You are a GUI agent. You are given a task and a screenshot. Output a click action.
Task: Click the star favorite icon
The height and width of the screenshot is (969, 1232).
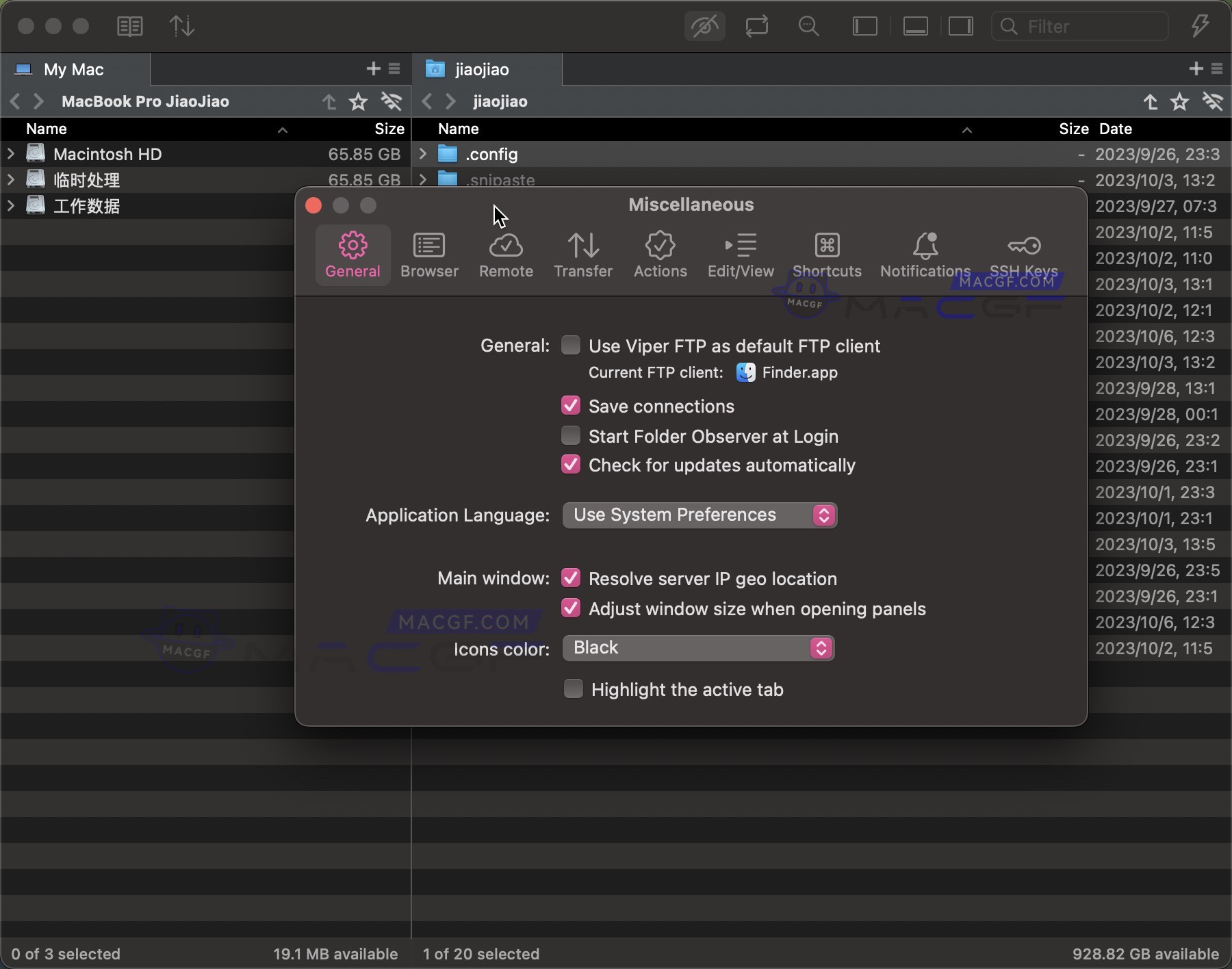click(358, 101)
